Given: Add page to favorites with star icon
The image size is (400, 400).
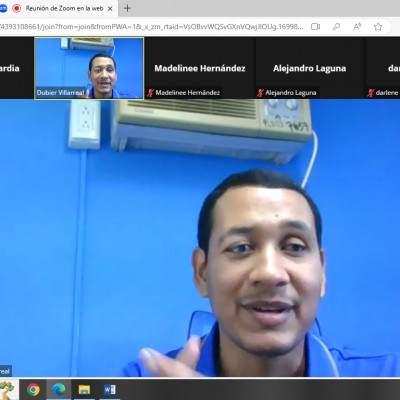Looking at the screenshot, I should coord(378,27).
